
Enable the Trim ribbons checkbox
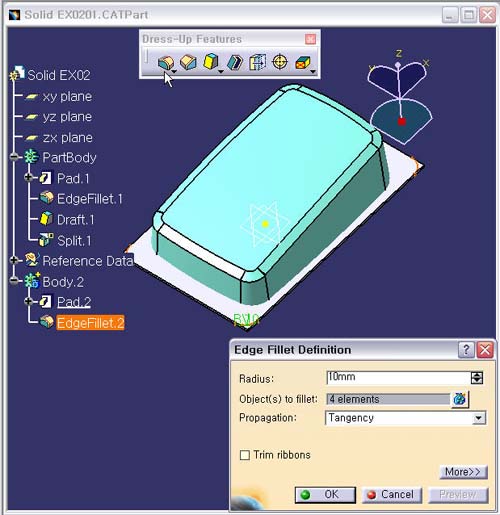tap(245, 455)
